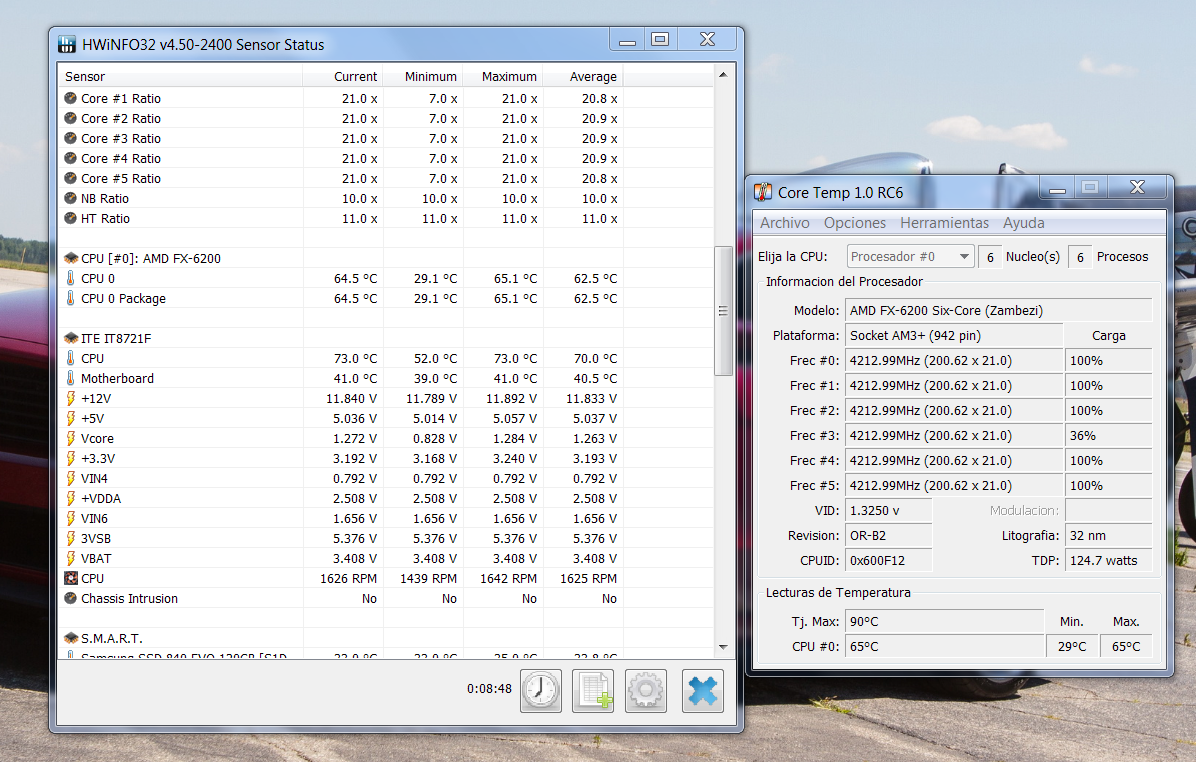Click the Litografia value 32 nm
Viewport: 1196px width, 762px height.
click(x=1108, y=535)
